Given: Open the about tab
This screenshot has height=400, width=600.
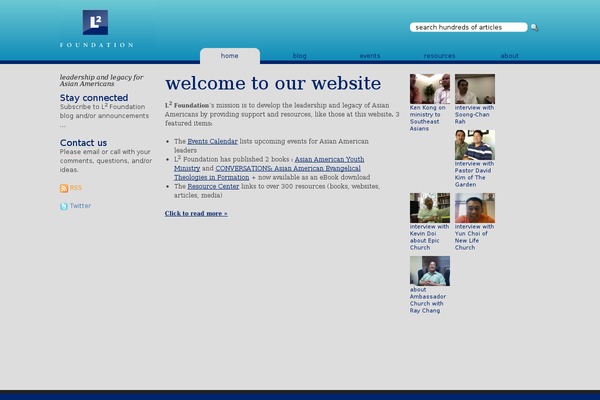Looking at the screenshot, I should pyautogui.click(x=510, y=56).
